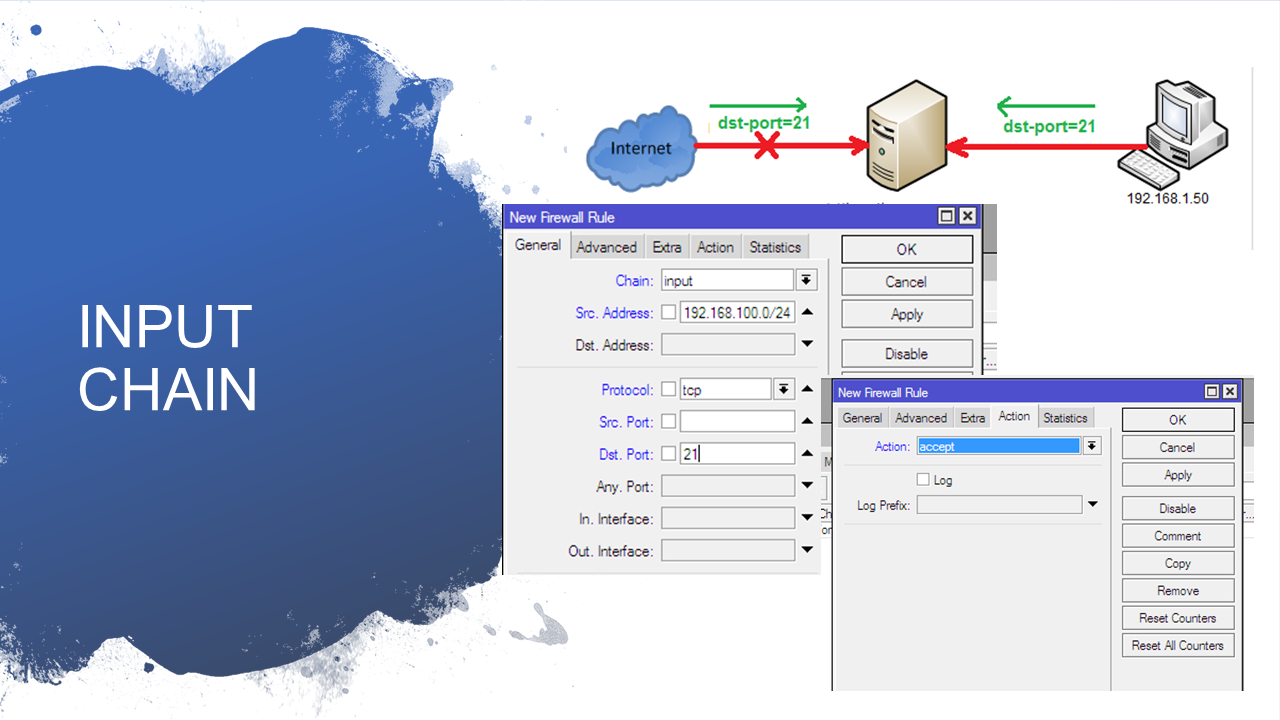Expand the In. Interface field
Image resolution: width=1280 pixels, height=720 pixels.
808,518
